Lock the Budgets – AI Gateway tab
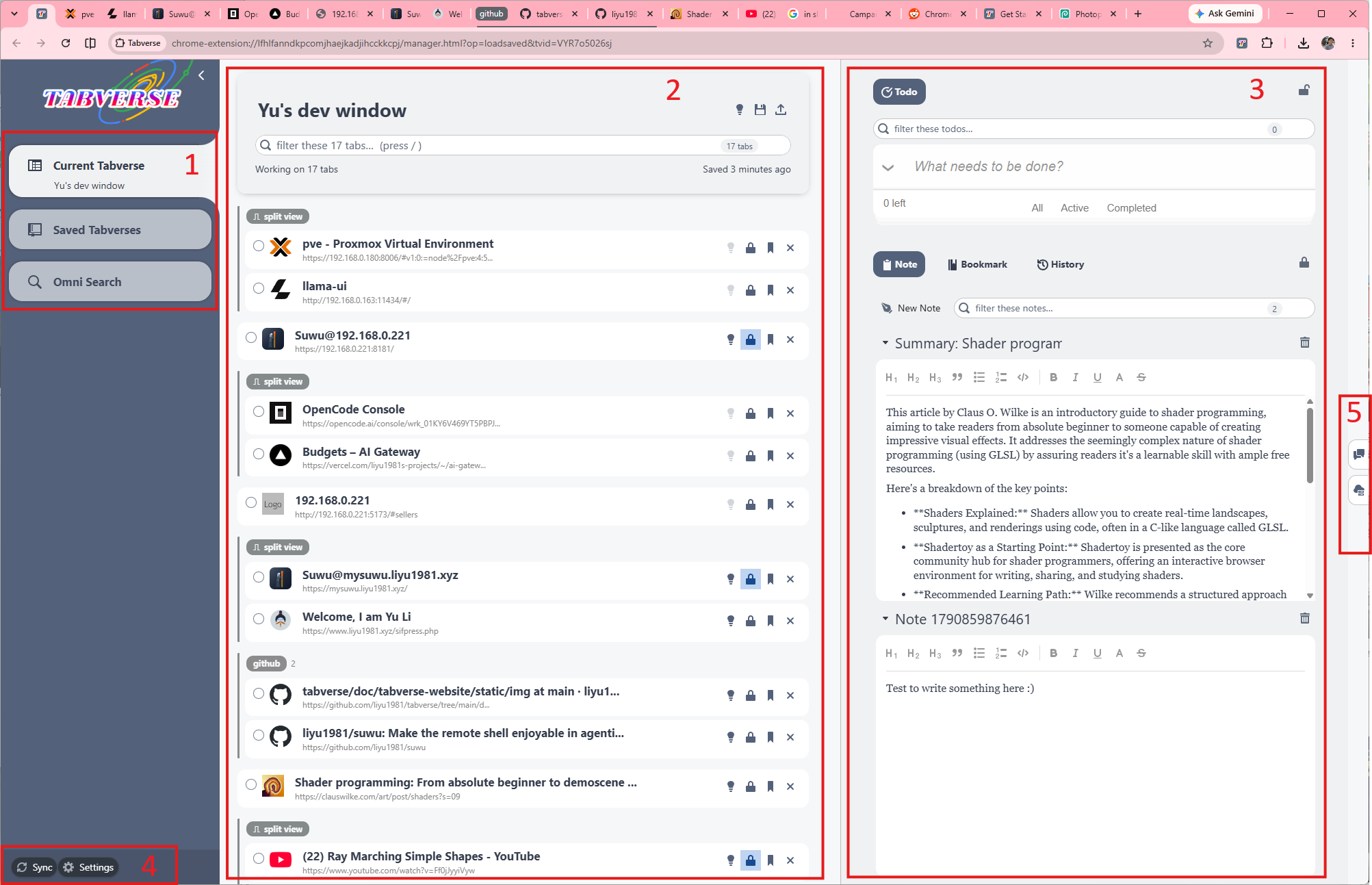 (751, 456)
